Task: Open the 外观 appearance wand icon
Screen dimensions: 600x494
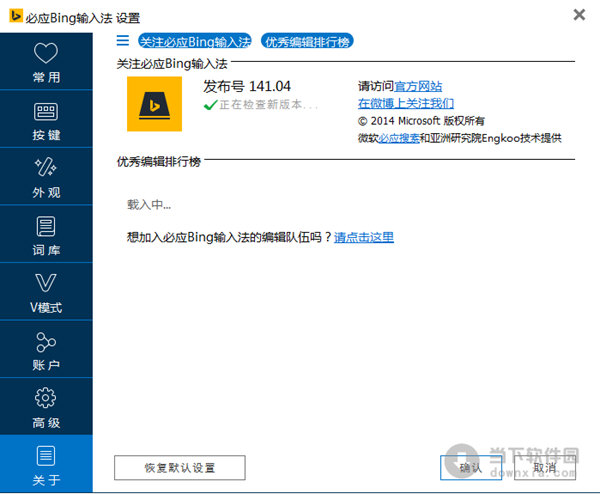Action: (46, 167)
